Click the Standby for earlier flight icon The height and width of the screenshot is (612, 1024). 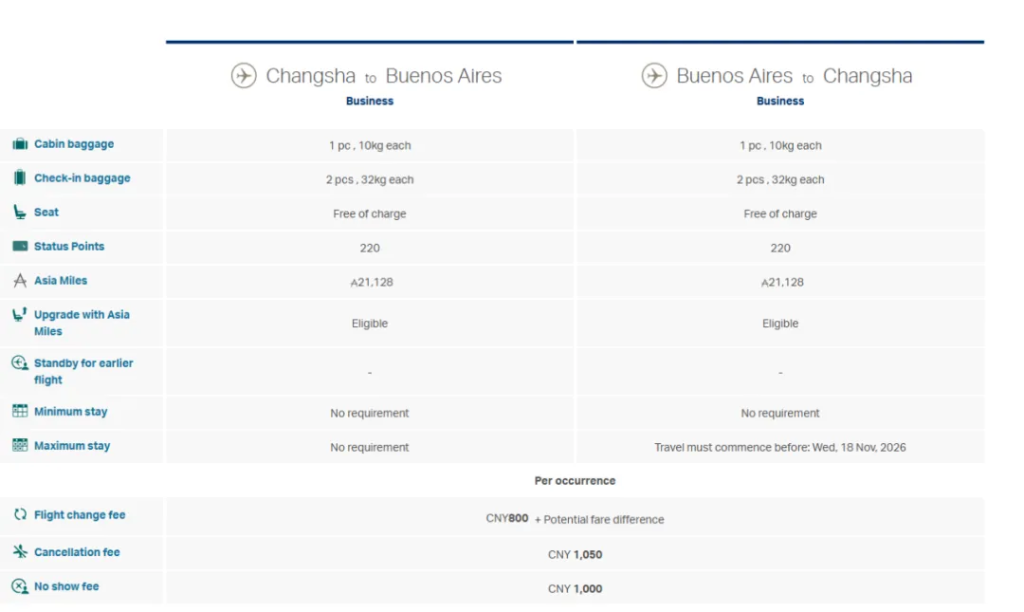point(20,364)
